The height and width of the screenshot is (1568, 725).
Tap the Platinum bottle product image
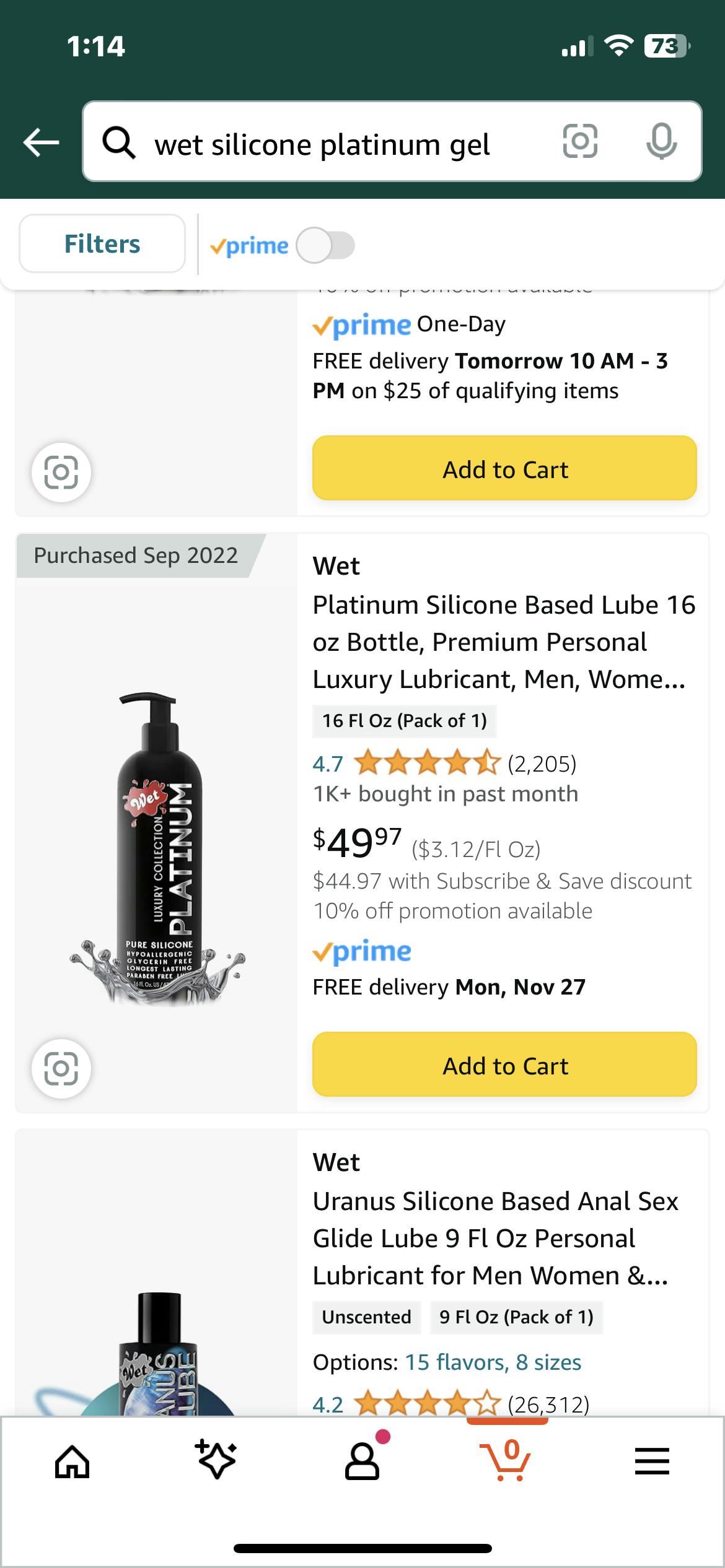(159, 848)
